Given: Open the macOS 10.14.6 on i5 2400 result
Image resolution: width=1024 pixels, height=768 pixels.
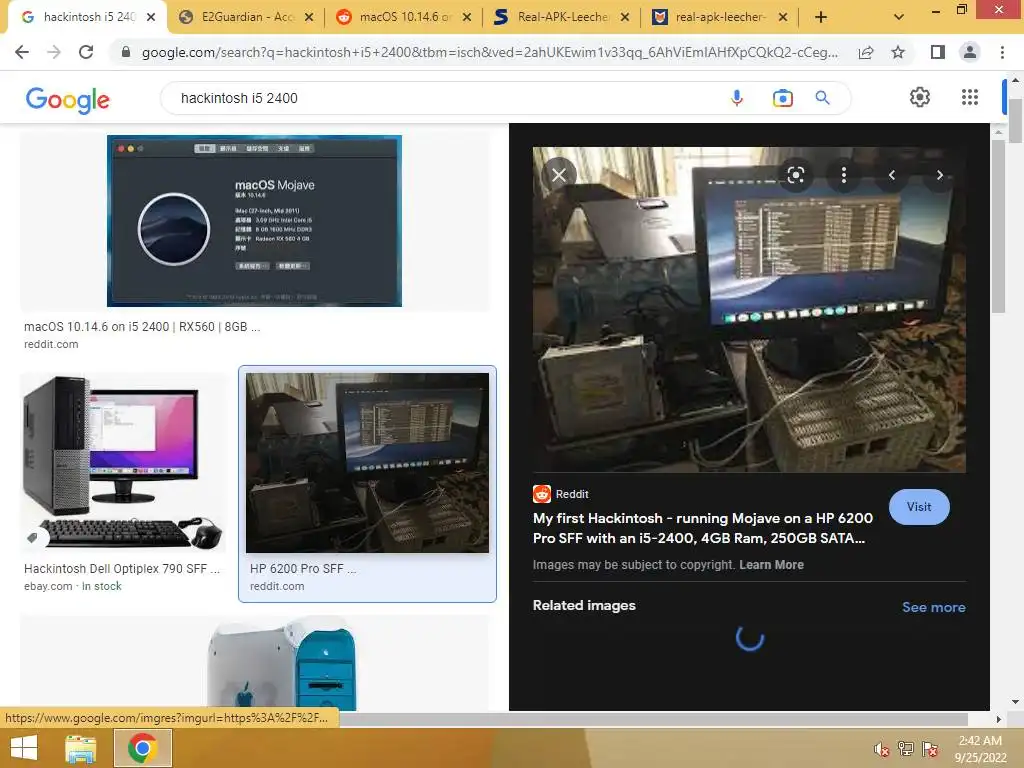Looking at the screenshot, I should 142,327.
